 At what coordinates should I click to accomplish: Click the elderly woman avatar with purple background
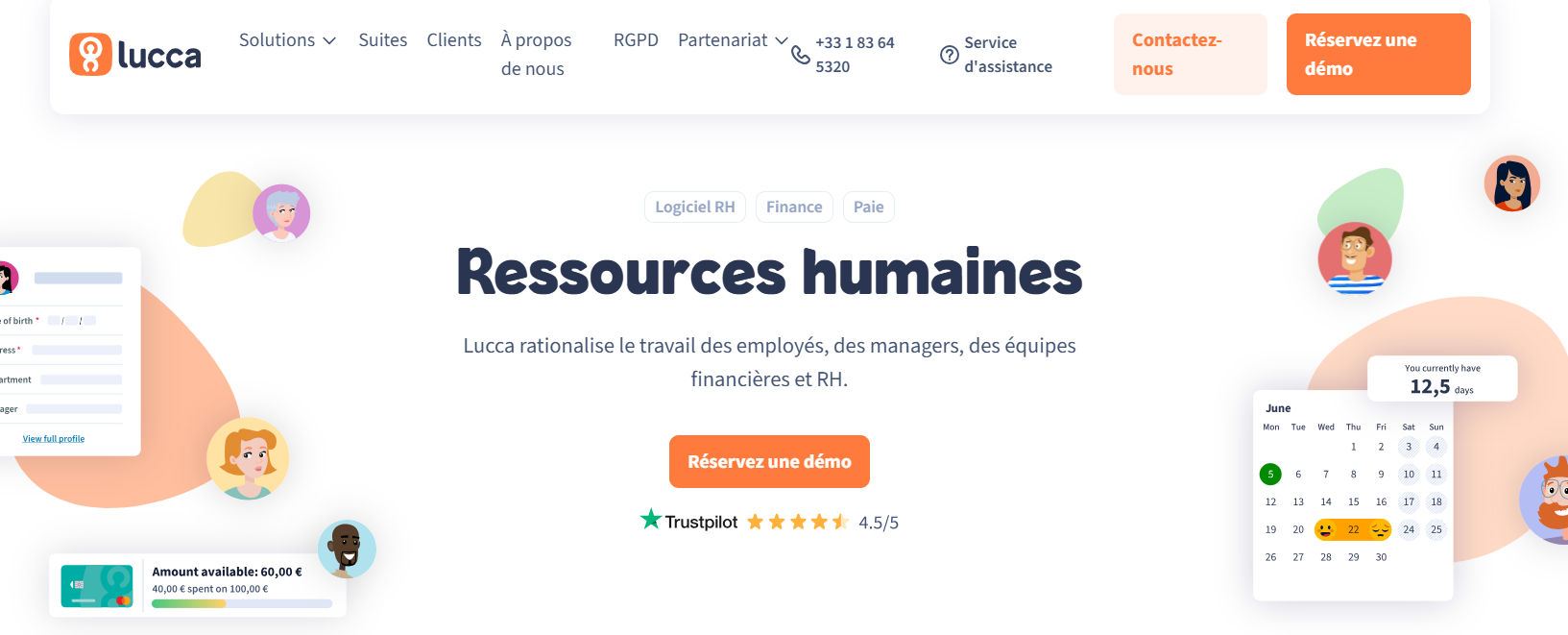[281, 212]
